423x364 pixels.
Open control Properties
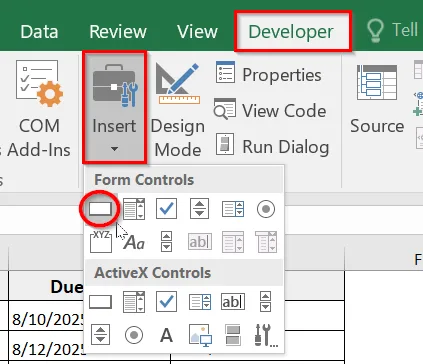[269, 74]
